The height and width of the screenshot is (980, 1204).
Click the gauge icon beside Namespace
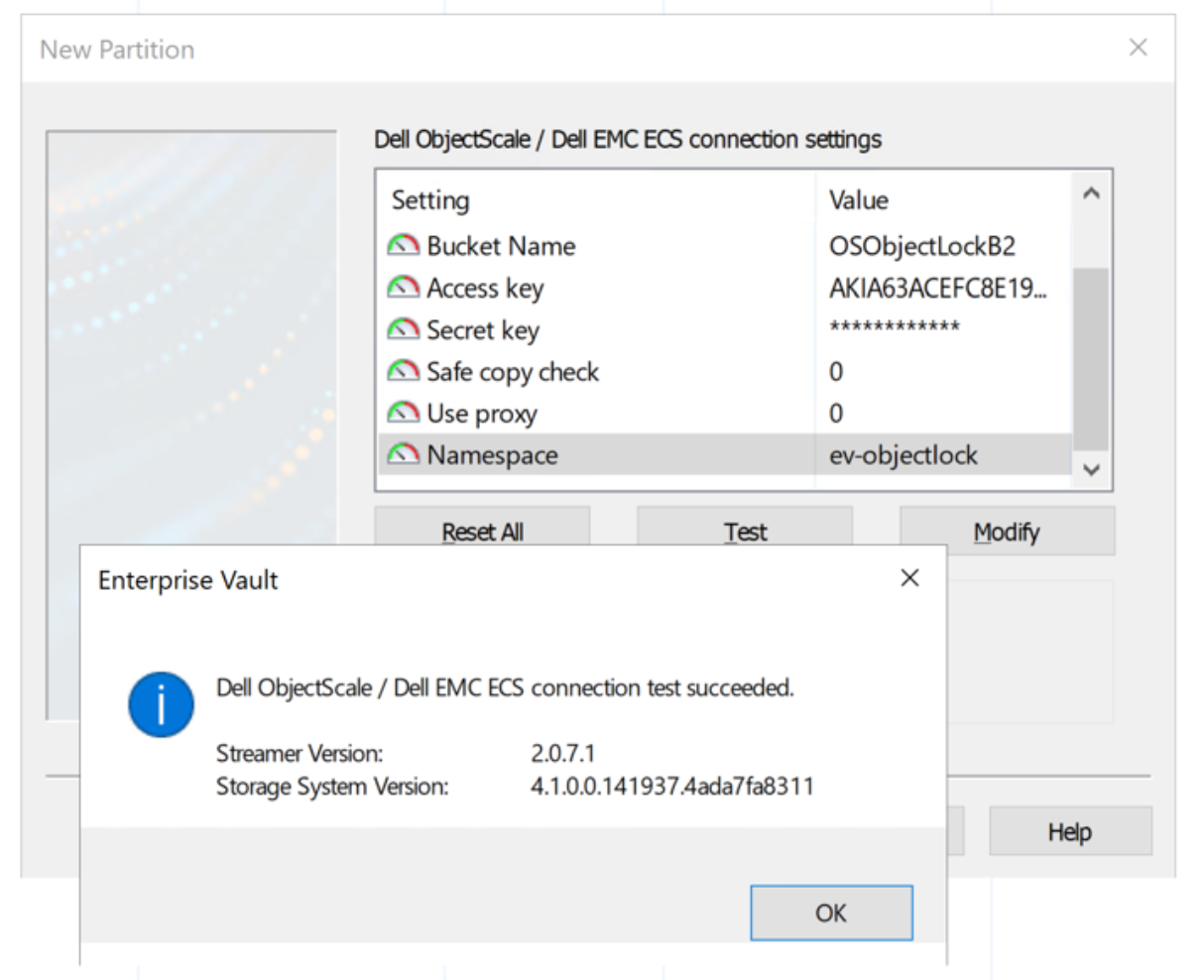tap(403, 453)
